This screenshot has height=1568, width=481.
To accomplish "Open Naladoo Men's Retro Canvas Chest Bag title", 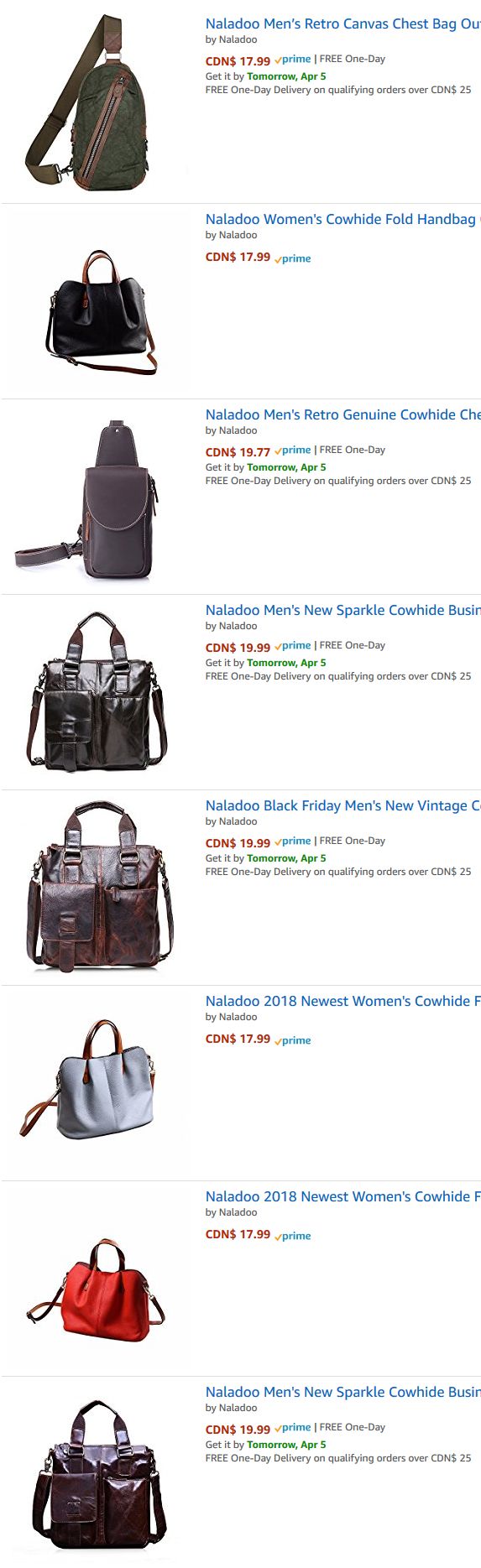I will 342,23.
